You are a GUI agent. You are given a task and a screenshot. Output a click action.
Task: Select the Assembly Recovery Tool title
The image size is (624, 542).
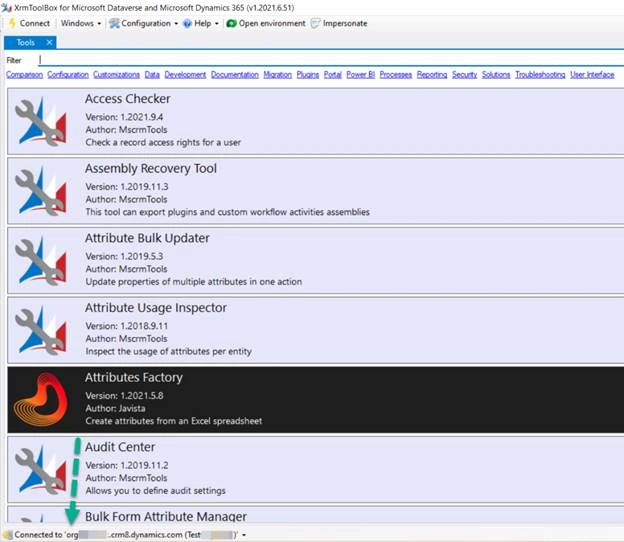point(151,169)
